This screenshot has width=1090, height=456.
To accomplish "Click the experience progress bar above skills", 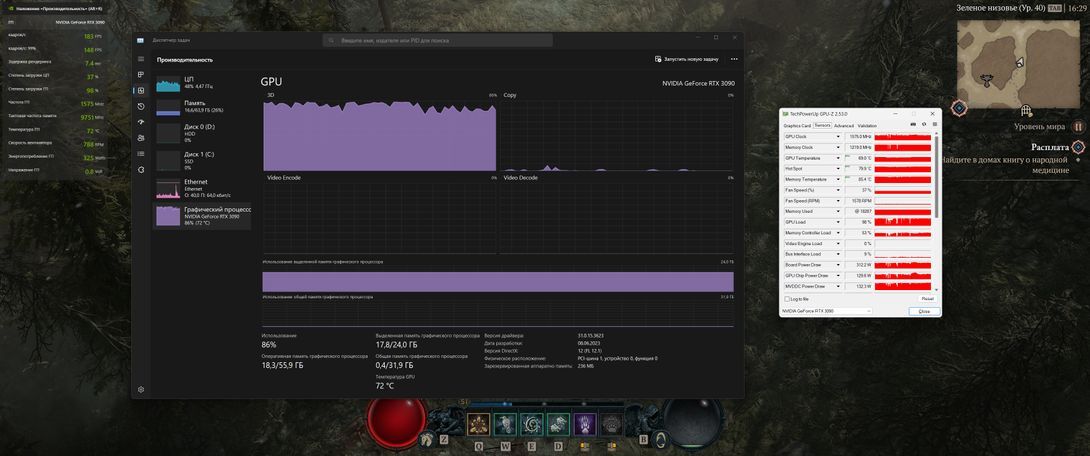I will pos(545,404).
